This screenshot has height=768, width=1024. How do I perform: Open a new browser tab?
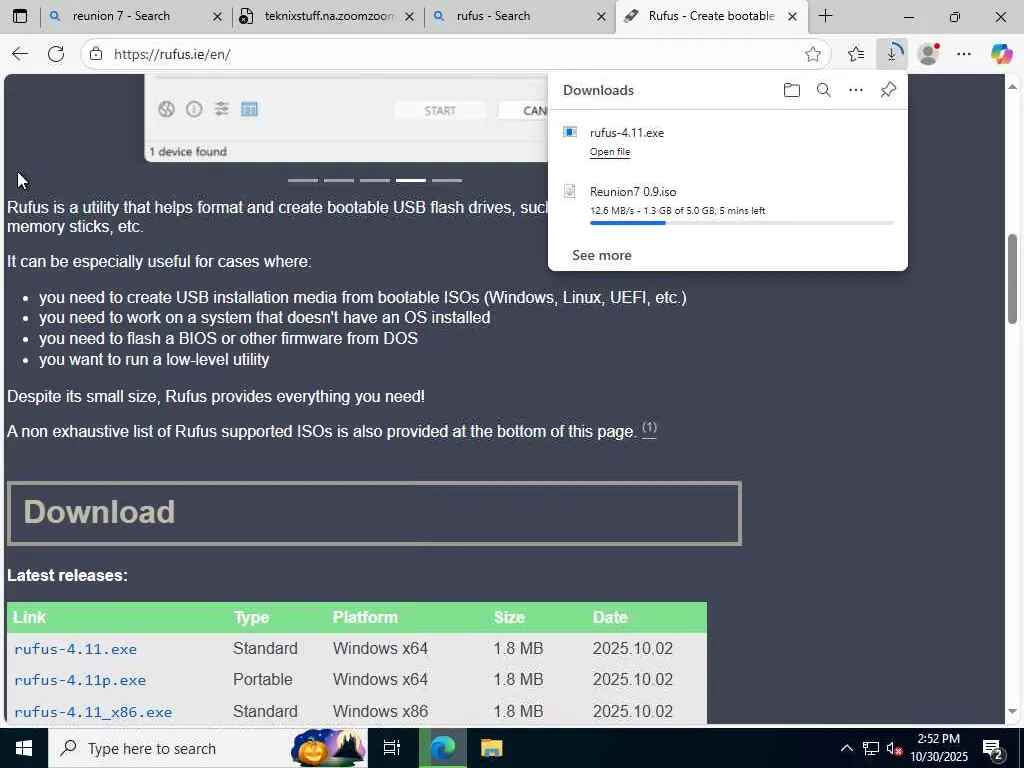coord(825,16)
